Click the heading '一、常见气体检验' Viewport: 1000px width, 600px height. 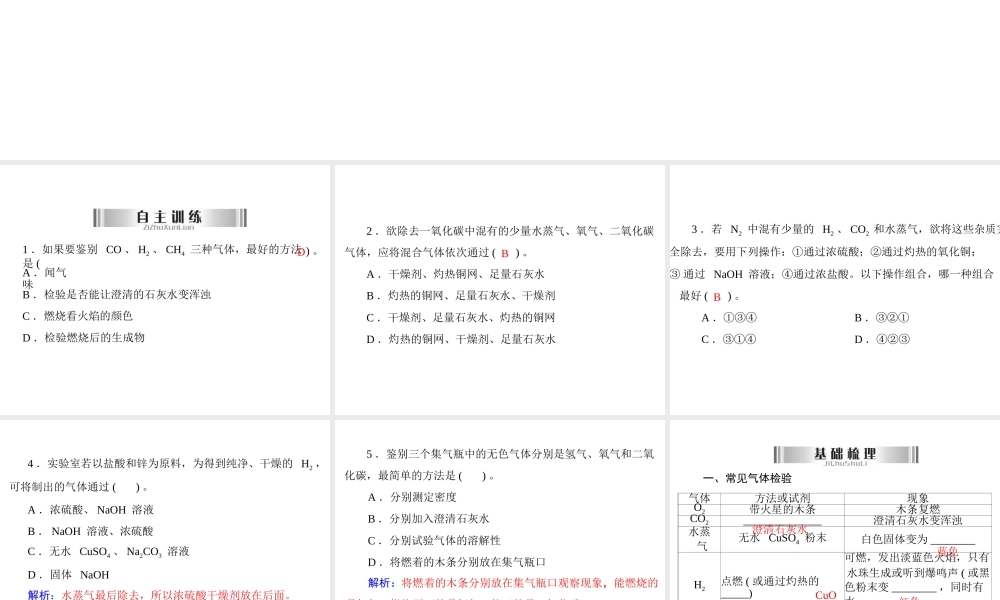tap(747, 478)
